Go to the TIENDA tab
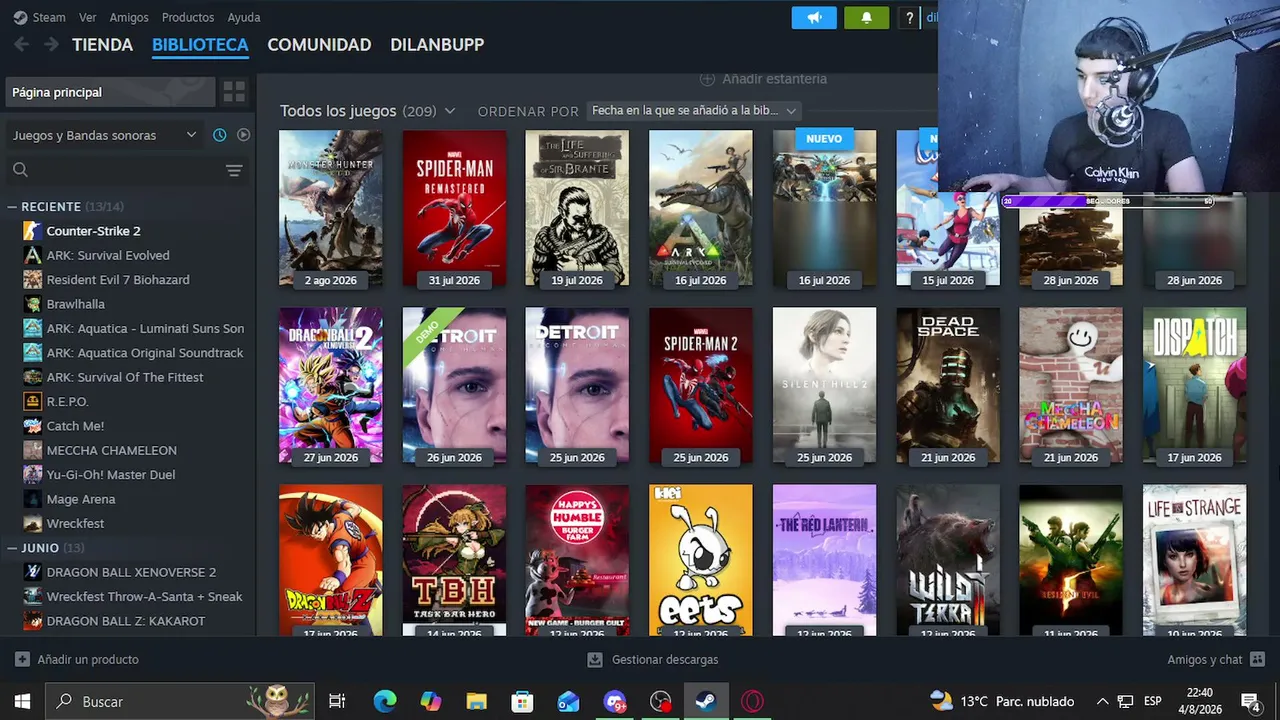The image size is (1280, 720). coord(102,45)
